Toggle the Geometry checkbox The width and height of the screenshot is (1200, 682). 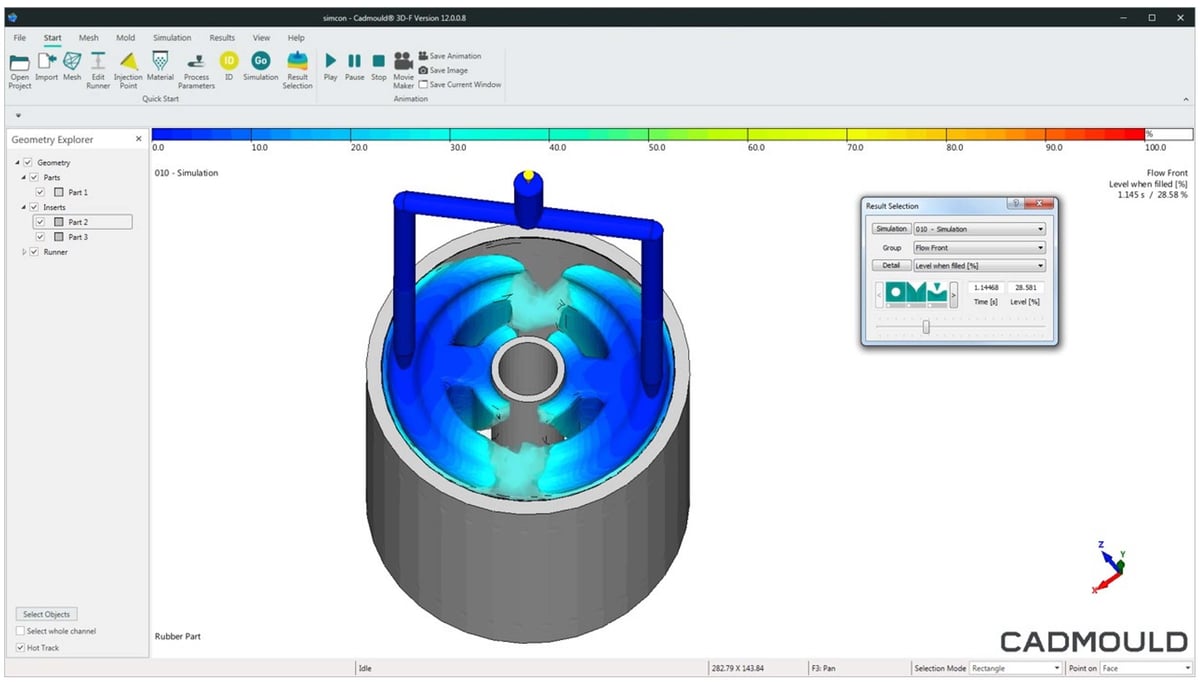(28, 162)
